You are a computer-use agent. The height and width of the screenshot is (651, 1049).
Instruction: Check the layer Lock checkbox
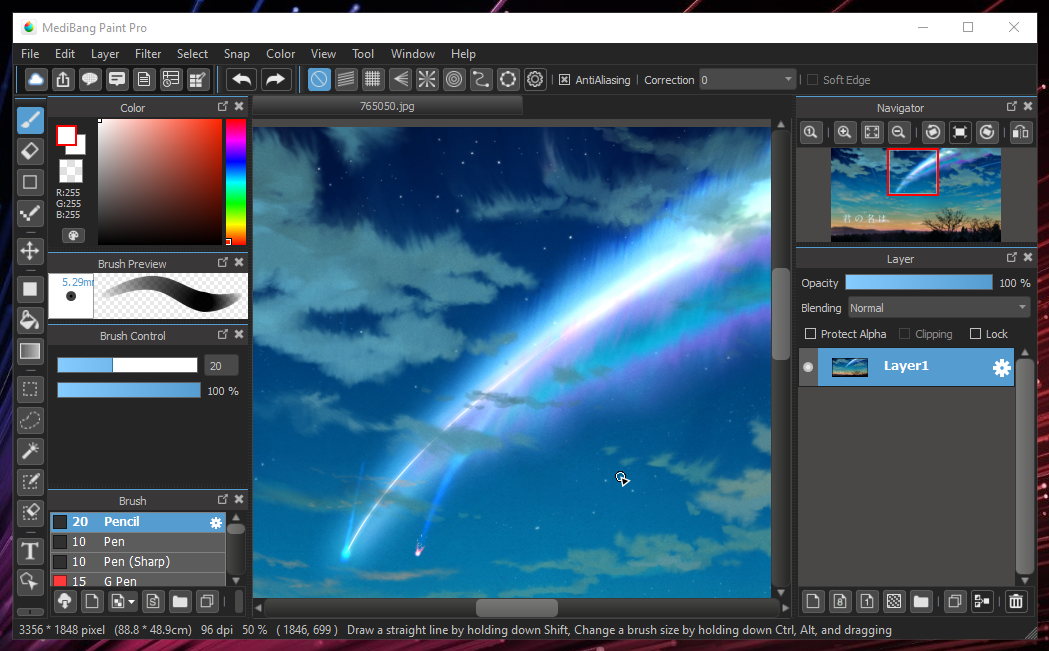pyautogui.click(x=975, y=333)
